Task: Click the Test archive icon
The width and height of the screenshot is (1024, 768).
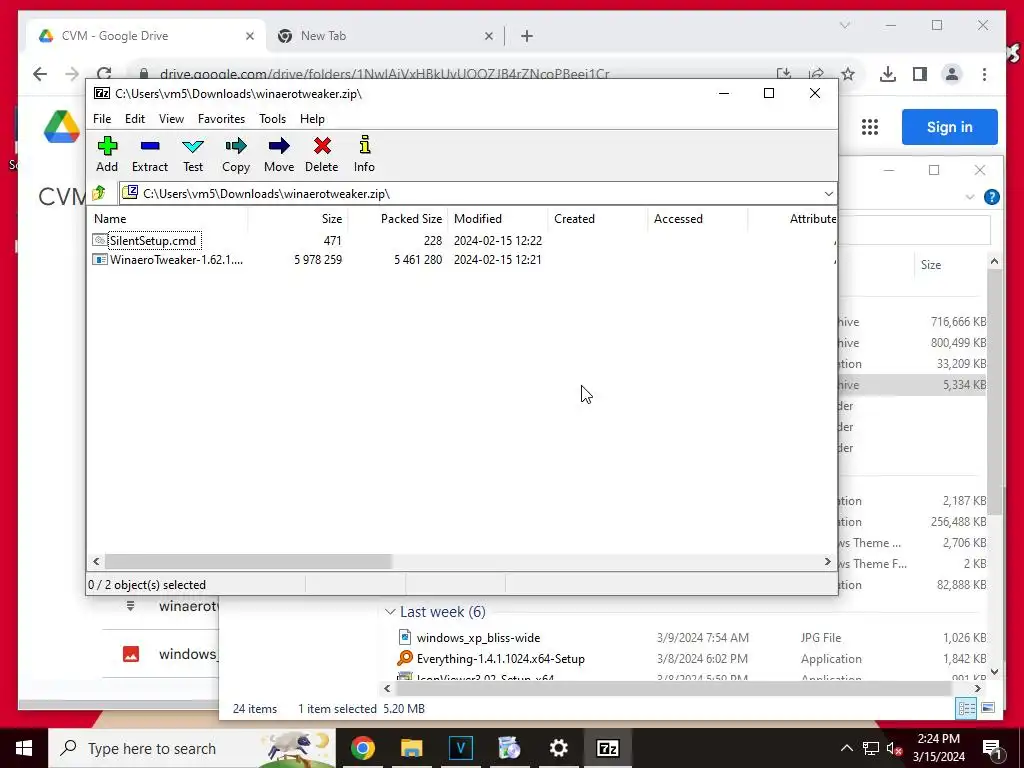Action: pyautogui.click(x=193, y=155)
